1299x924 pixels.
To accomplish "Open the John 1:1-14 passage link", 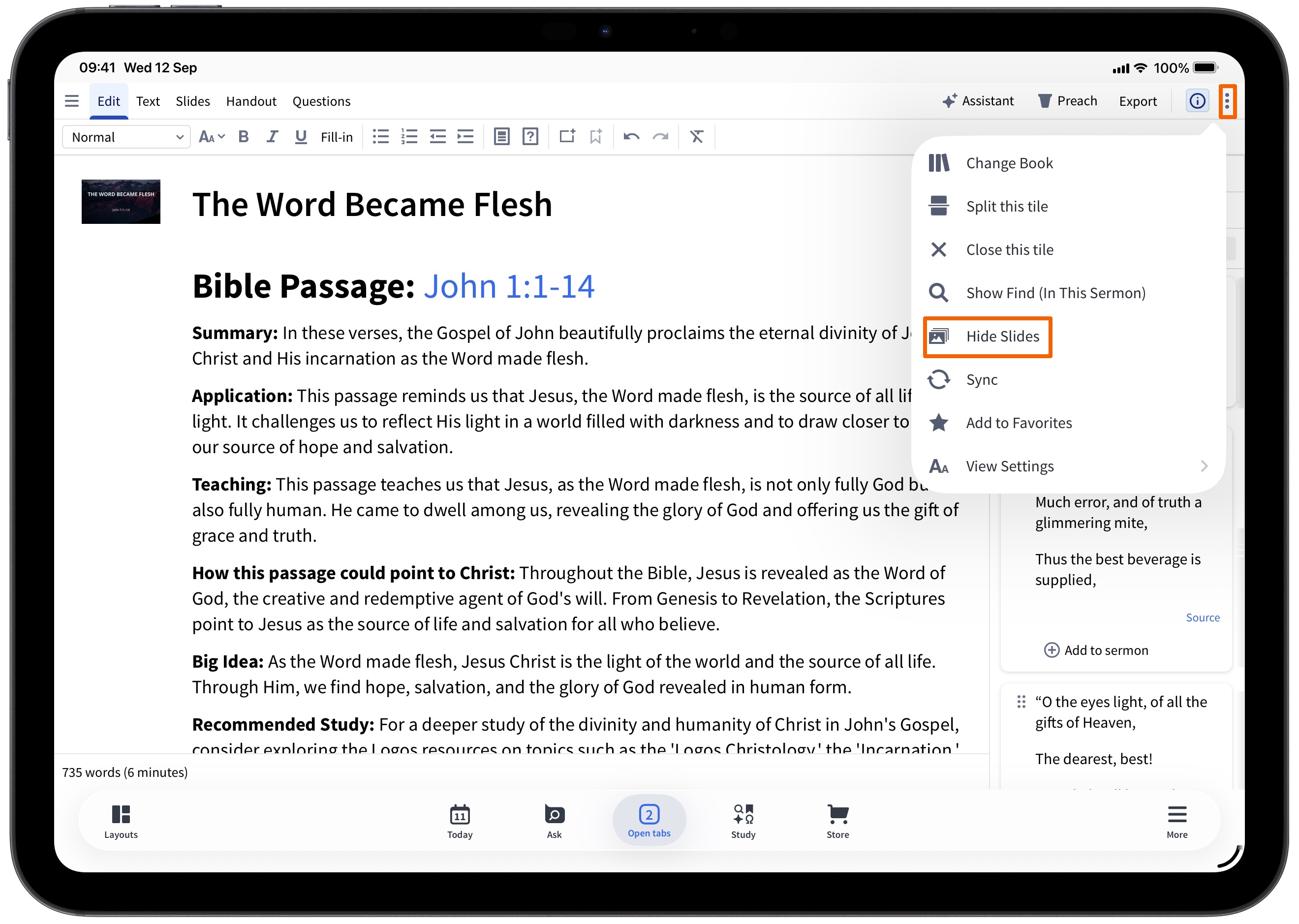I will [509, 286].
